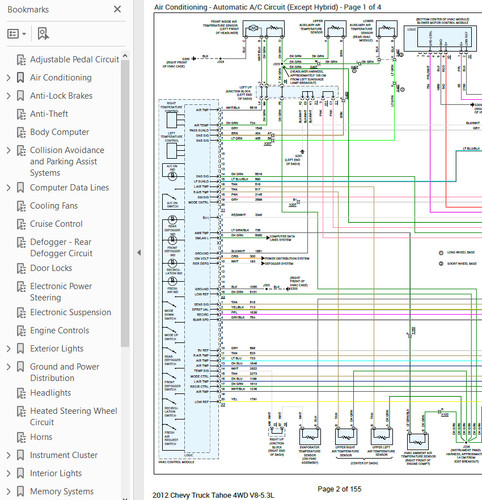Click the Body Computer bookmark page icon

pyautogui.click(x=21, y=132)
